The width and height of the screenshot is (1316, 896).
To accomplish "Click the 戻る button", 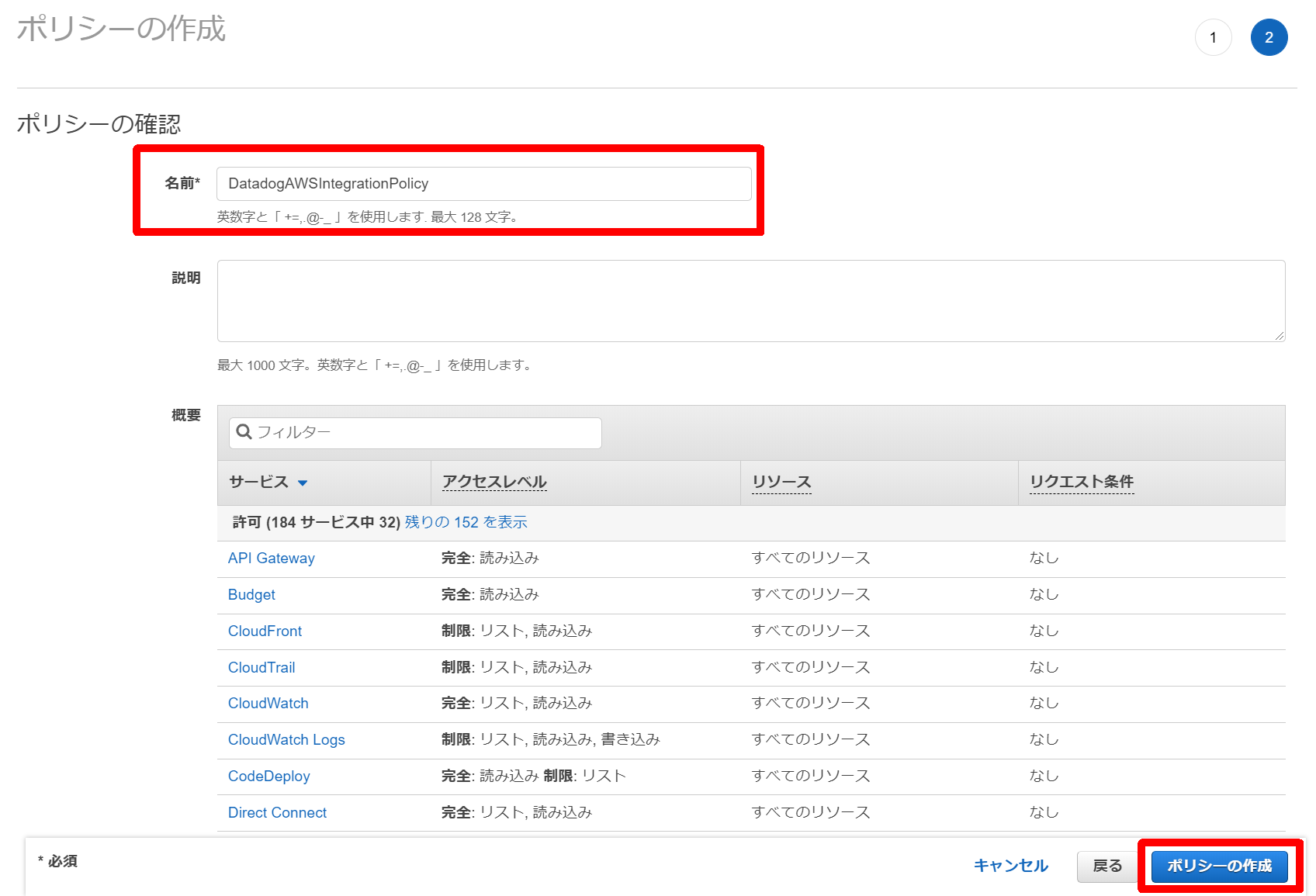I will pos(1107,867).
